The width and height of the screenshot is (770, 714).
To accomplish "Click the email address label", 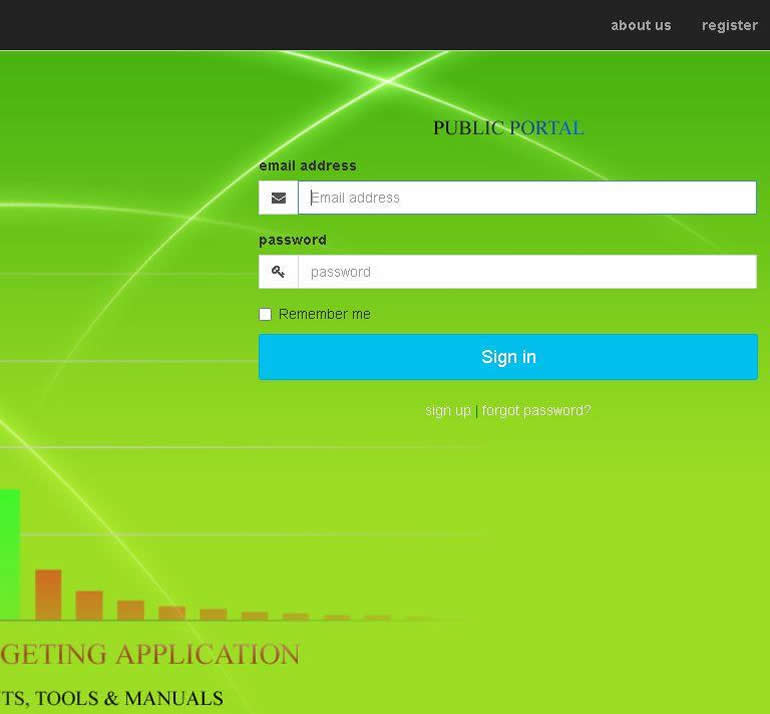I will 307,165.
